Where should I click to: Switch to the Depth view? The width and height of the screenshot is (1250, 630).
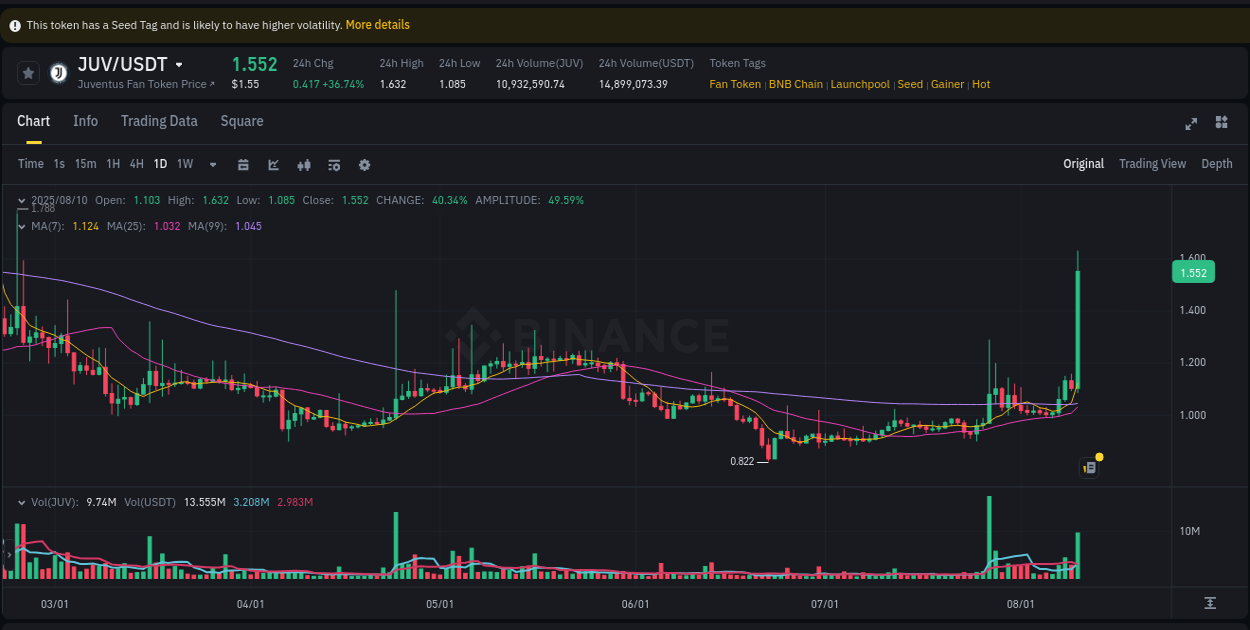pyautogui.click(x=1217, y=163)
